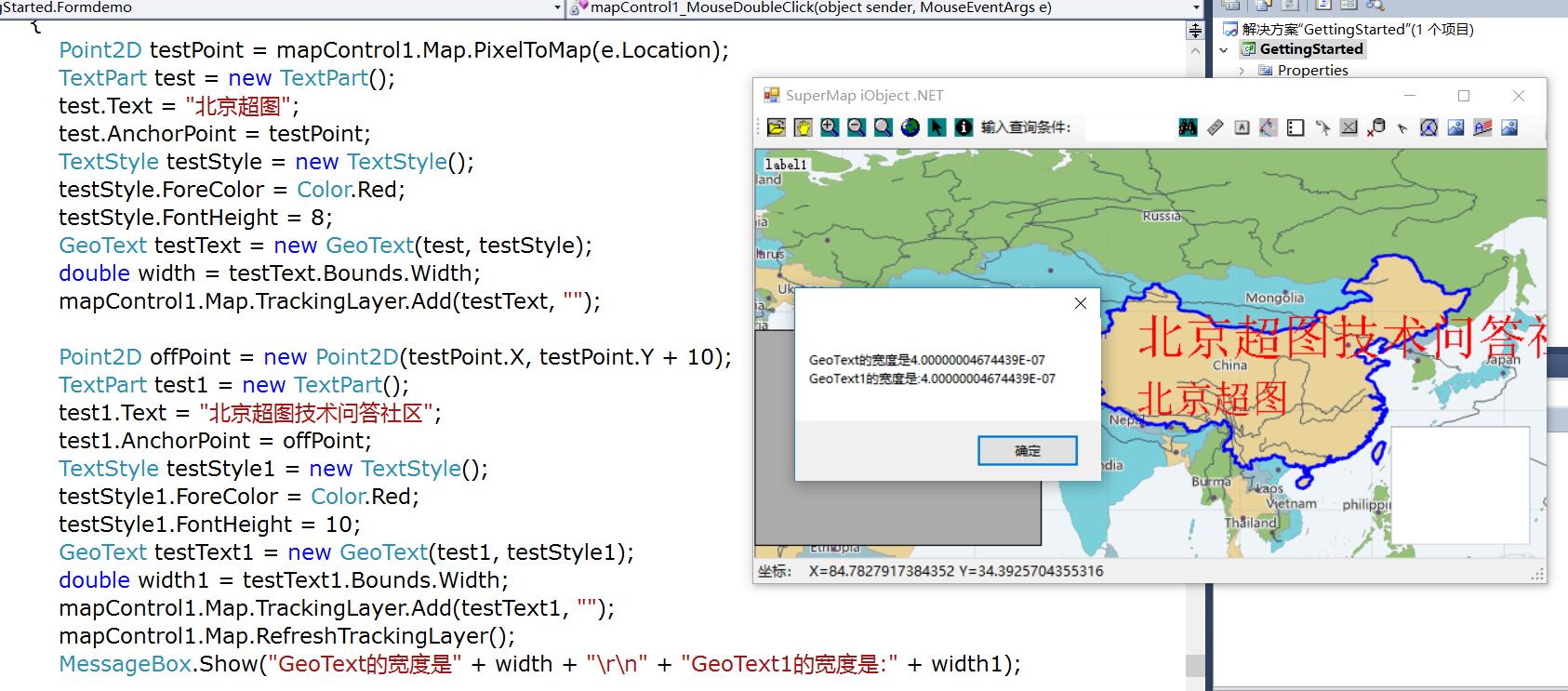
Task: Click the China label on the map
Action: [1229, 365]
